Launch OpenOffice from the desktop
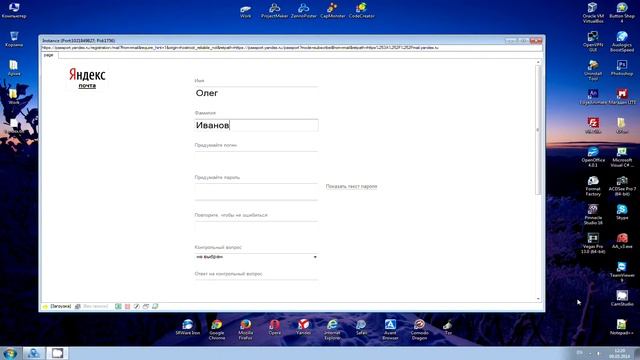The image size is (640, 360). 593,157
